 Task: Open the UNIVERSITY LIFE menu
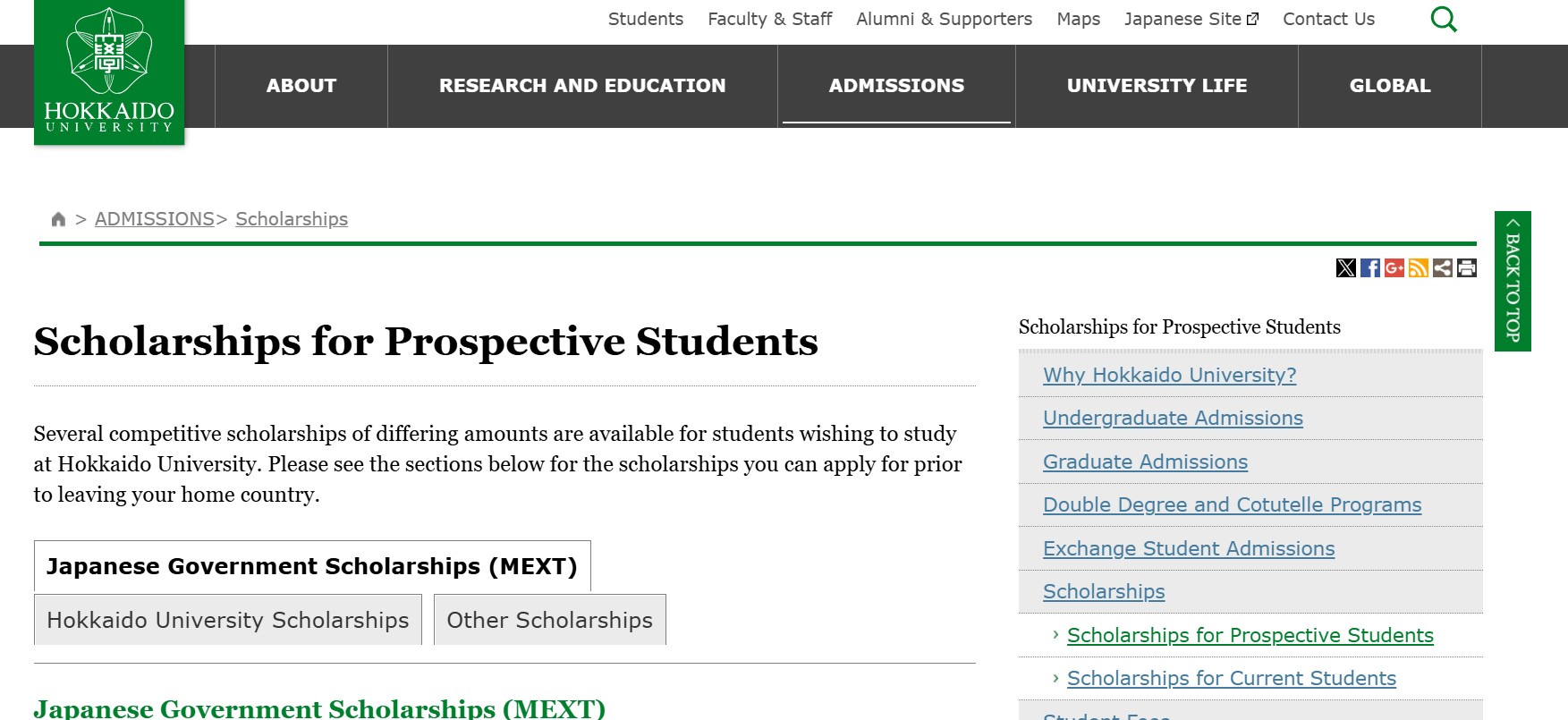point(1157,86)
